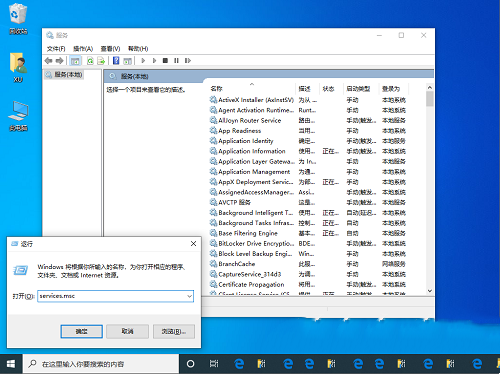
Task: Click 网络服务 in the BranchCache row
Action: click(394, 264)
